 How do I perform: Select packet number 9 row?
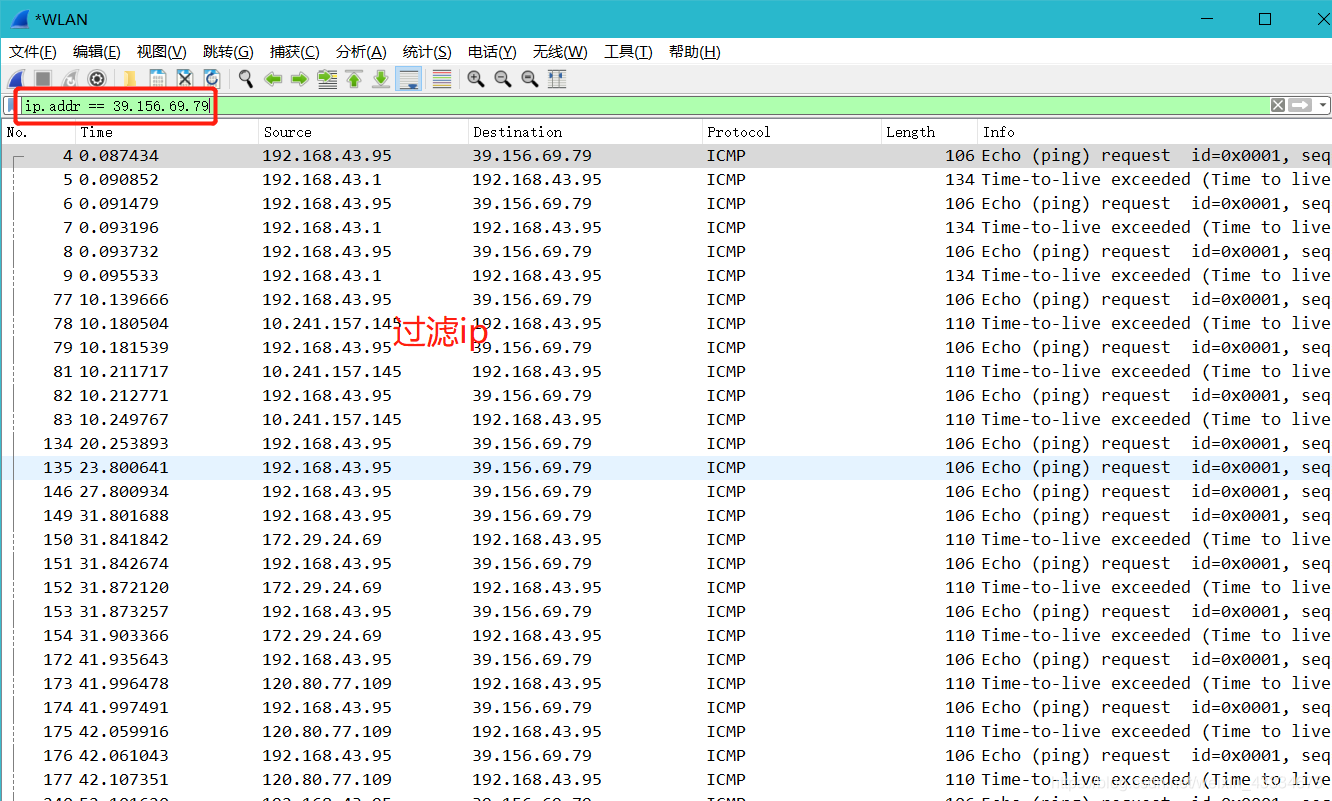click(666, 276)
